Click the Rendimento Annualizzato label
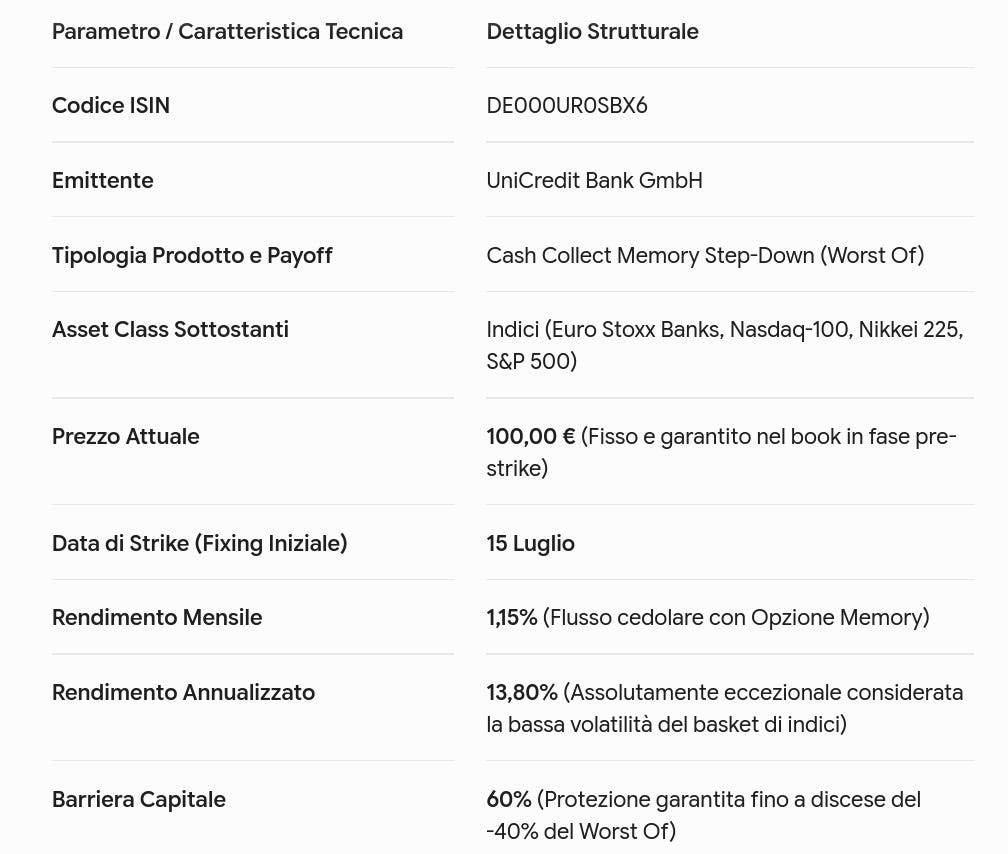The image size is (1008, 854). click(184, 693)
